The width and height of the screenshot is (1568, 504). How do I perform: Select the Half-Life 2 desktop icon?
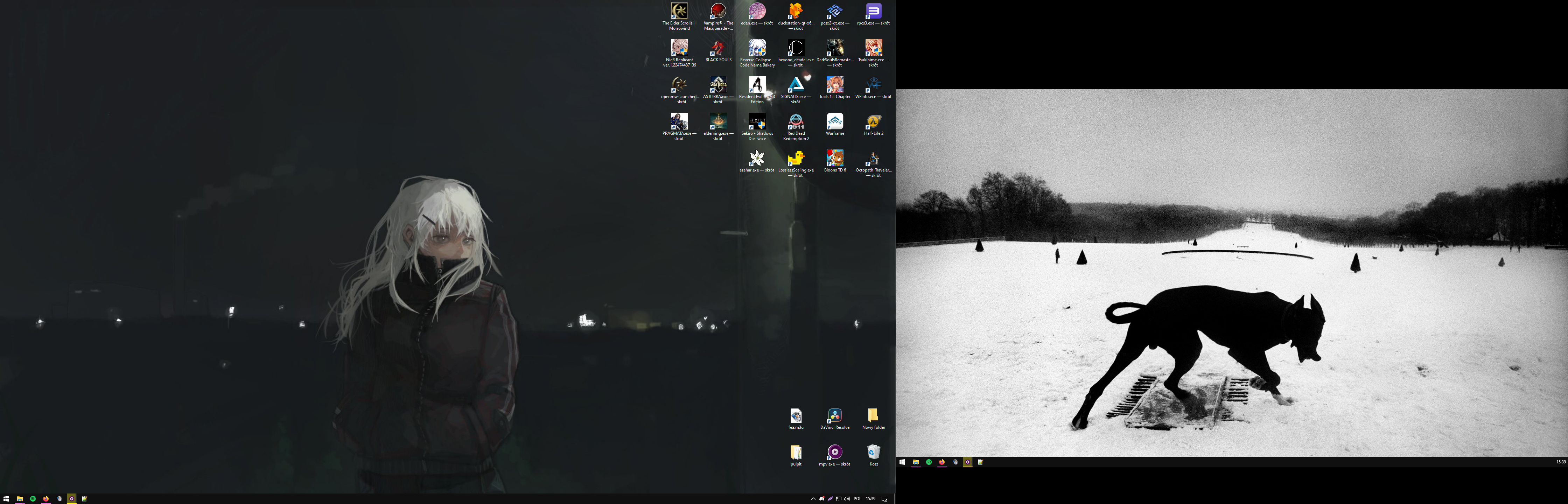tap(874, 124)
